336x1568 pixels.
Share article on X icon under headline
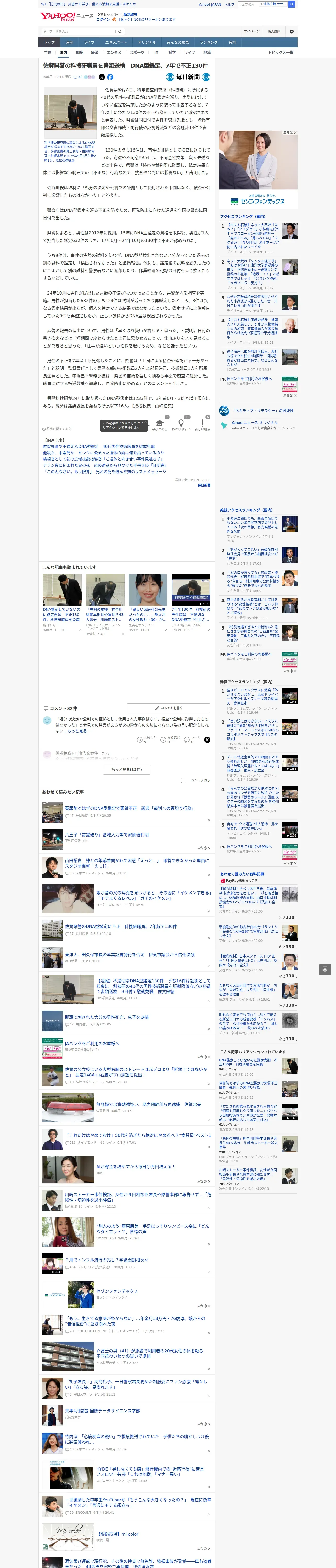coord(102,77)
